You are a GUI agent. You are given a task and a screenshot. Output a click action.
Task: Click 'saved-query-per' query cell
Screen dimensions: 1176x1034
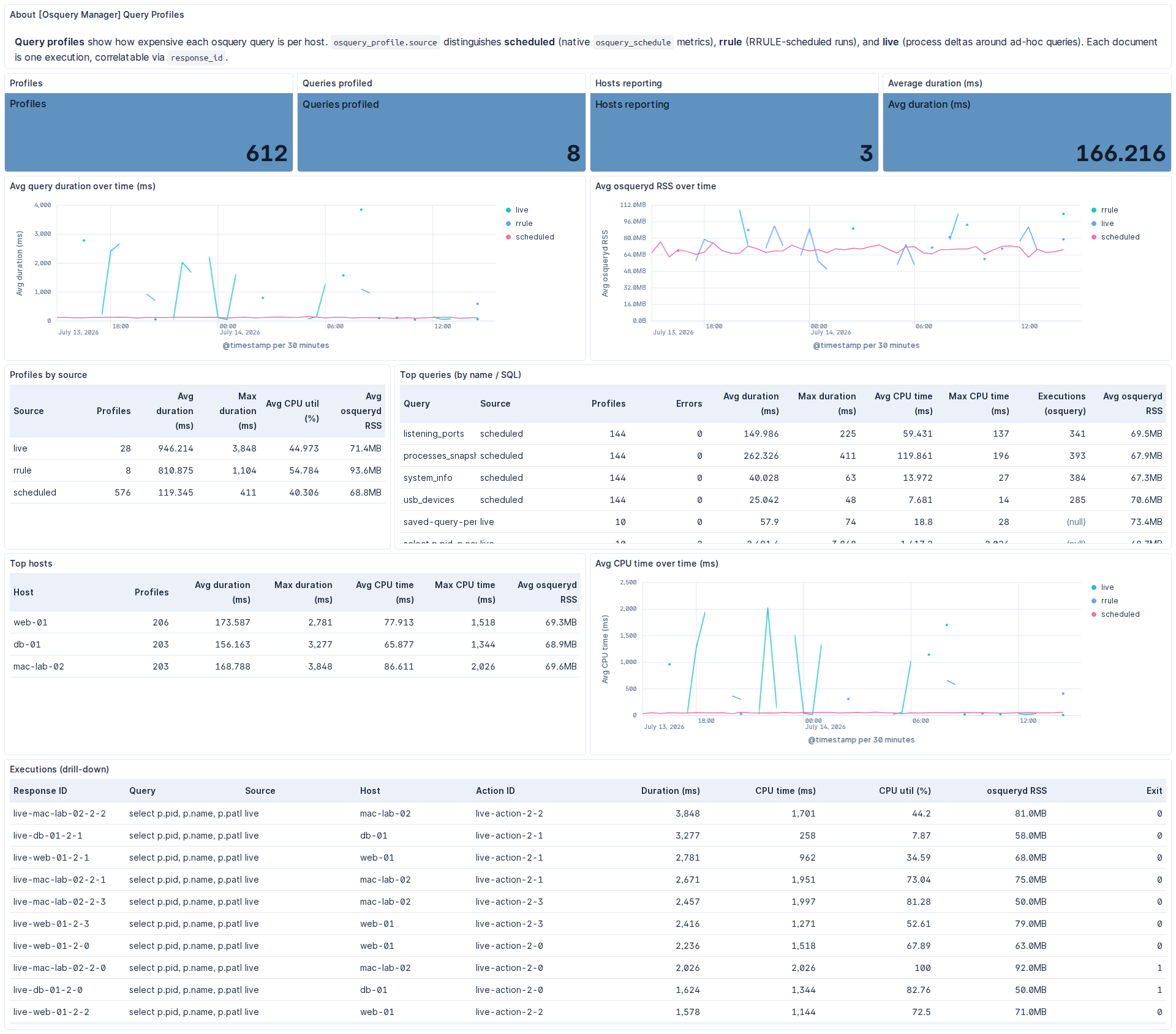(x=440, y=522)
